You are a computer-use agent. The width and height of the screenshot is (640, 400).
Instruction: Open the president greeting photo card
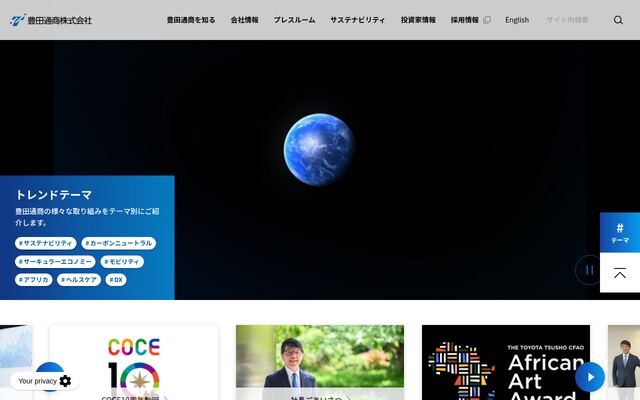[320, 362]
